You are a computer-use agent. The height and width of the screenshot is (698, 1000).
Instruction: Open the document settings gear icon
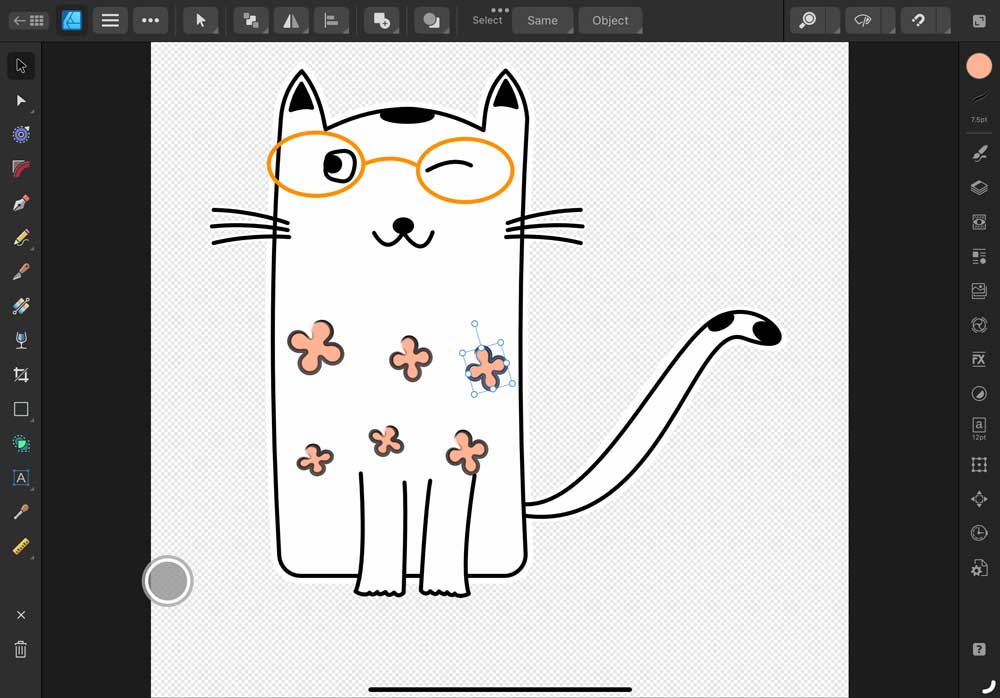pos(979,567)
